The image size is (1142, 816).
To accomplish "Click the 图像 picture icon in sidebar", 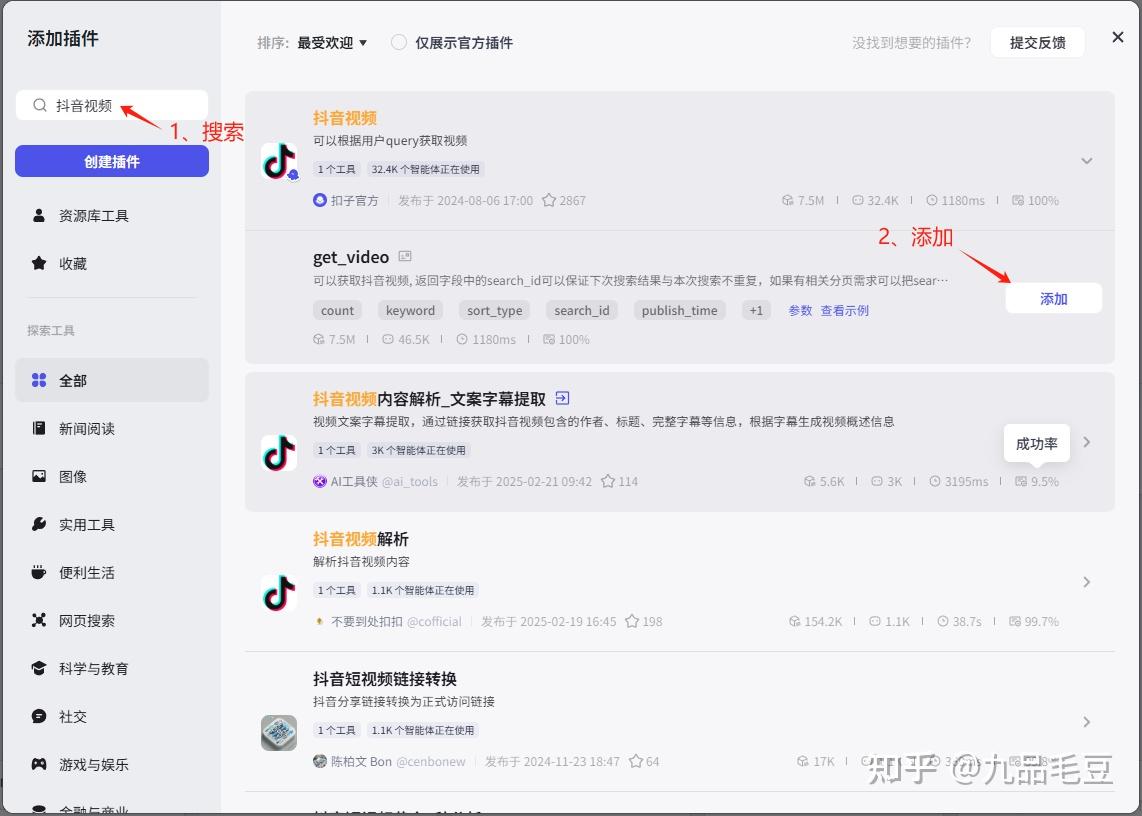I will pos(39,476).
